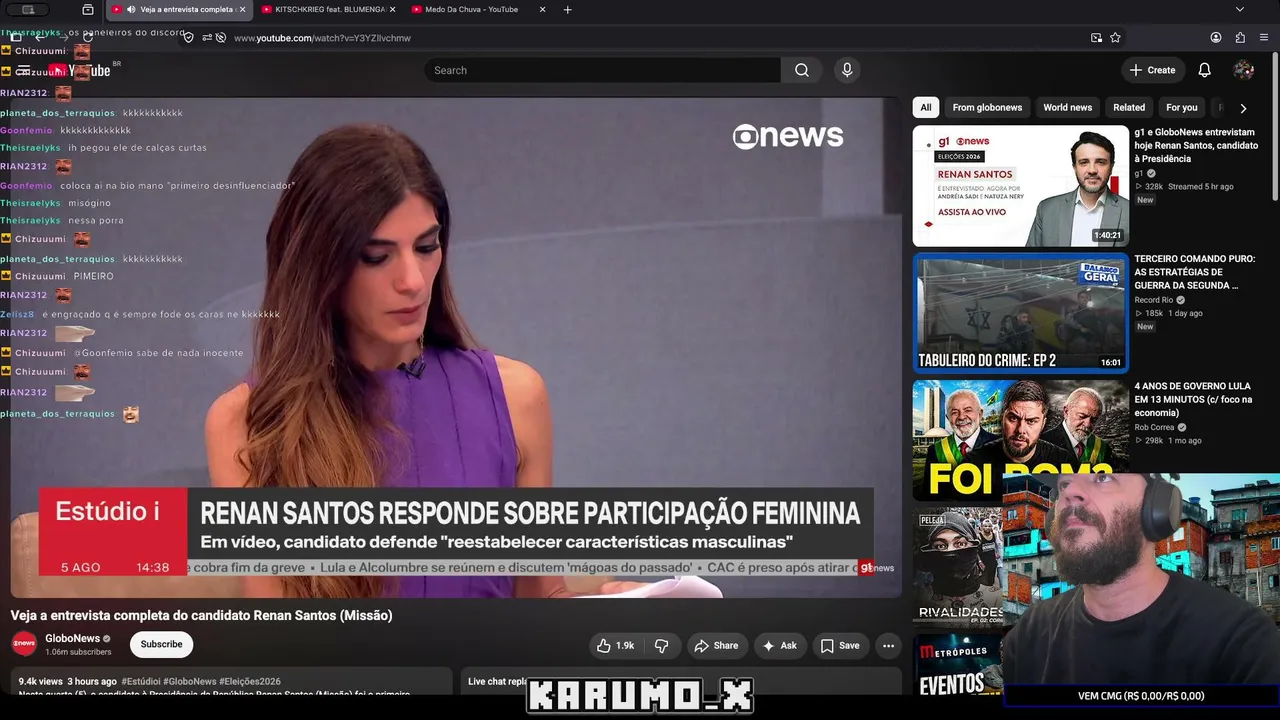This screenshot has height=720, width=1280.
Task: Save the video to a playlist
Action: (840, 646)
